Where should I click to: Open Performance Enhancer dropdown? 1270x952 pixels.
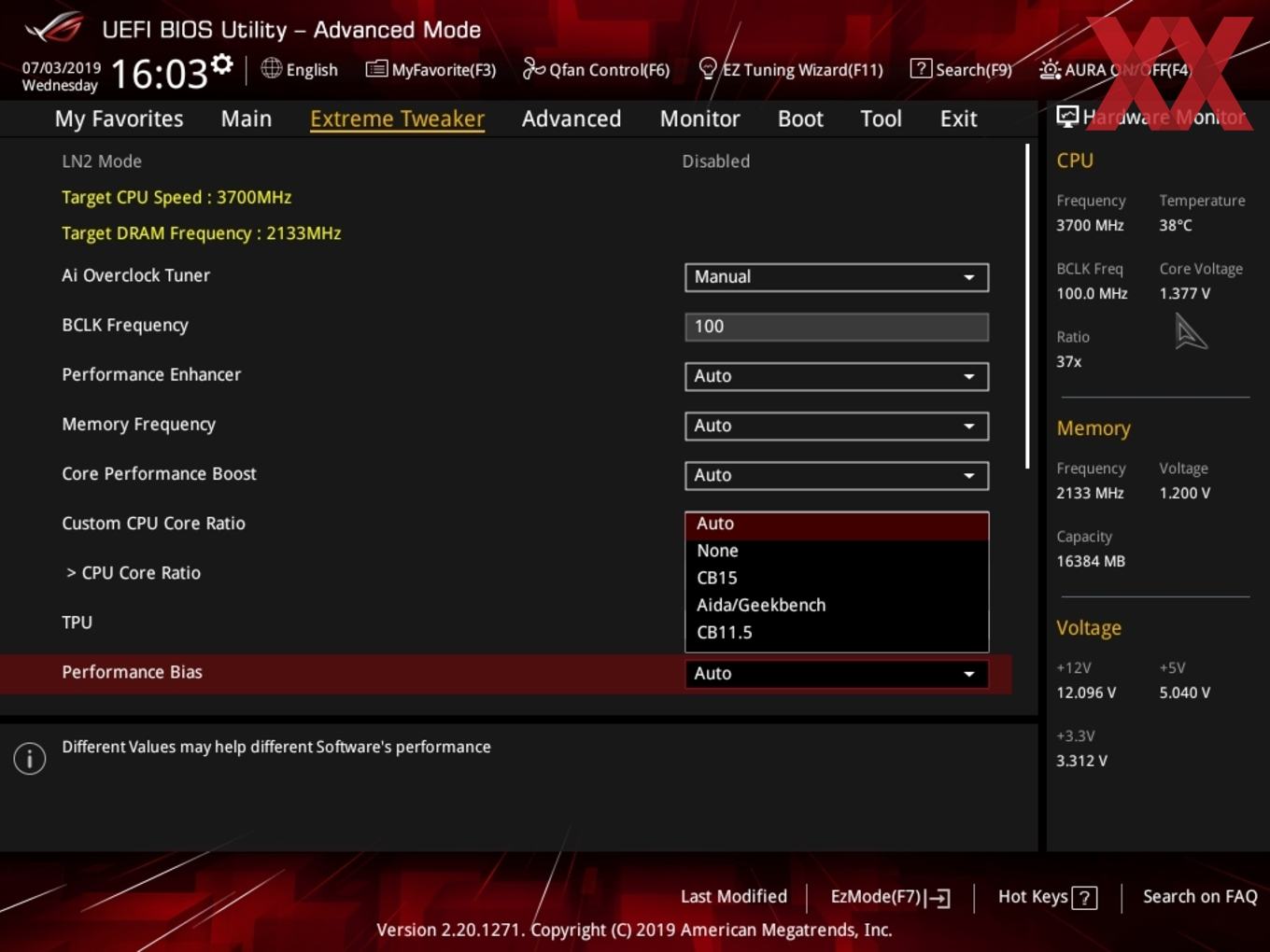point(837,376)
